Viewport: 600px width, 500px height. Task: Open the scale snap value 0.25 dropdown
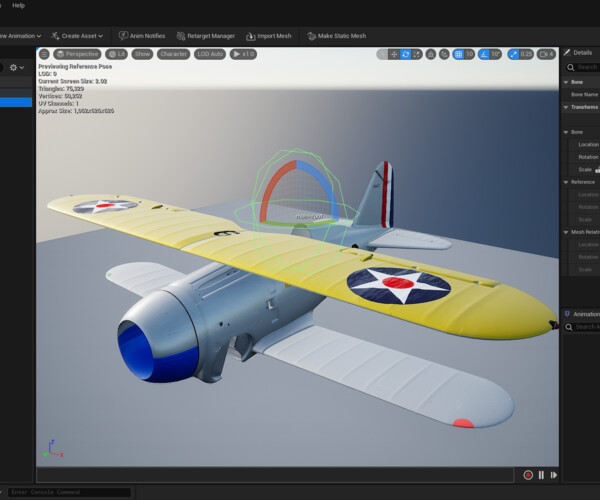[x=526, y=54]
